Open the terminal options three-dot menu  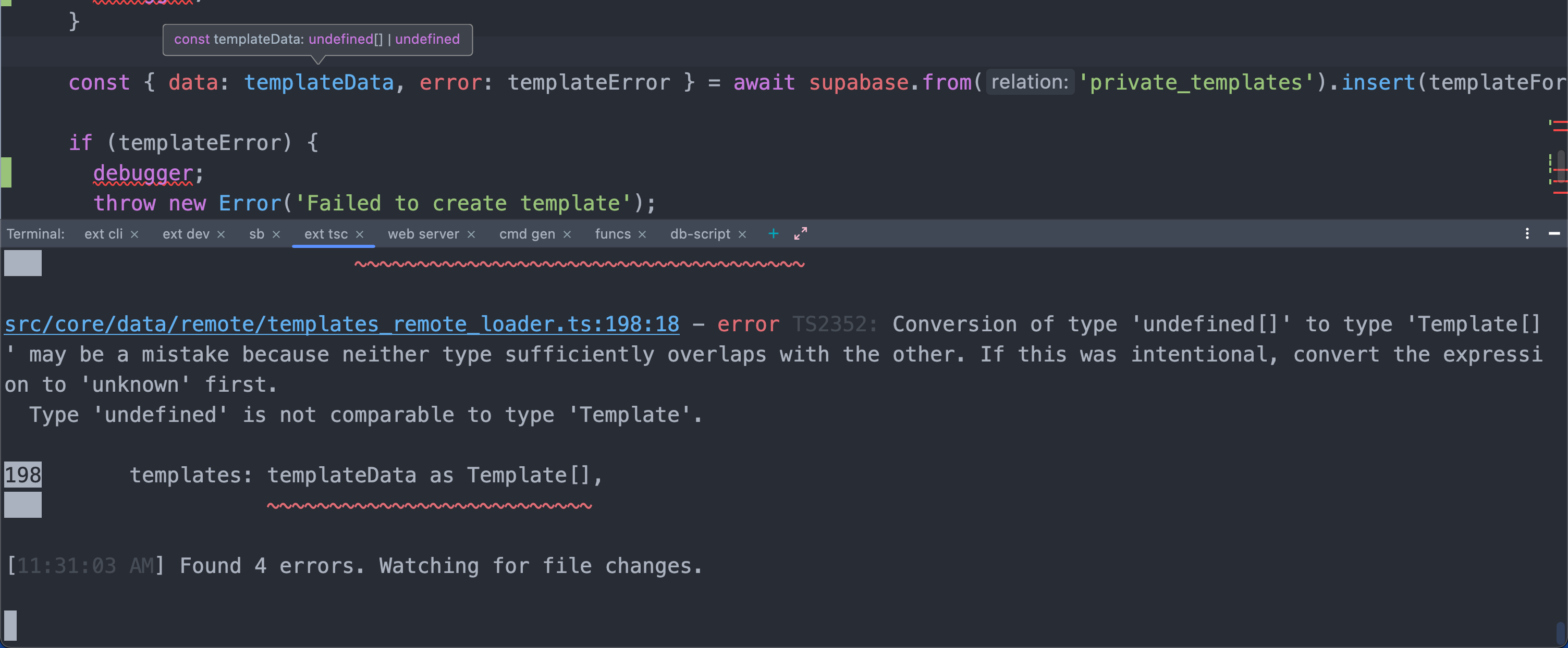tap(1527, 234)
